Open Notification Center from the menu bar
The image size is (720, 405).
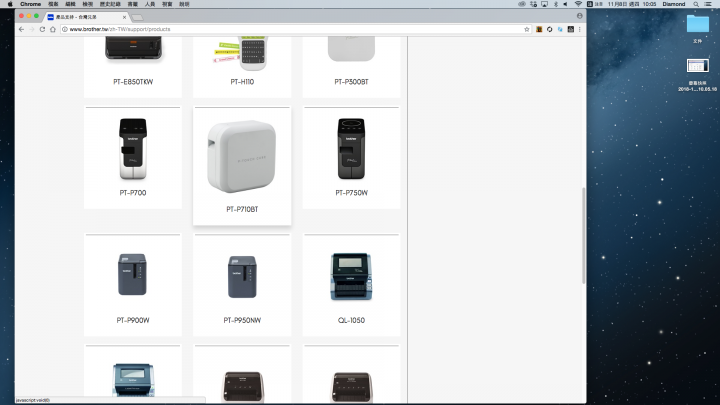tap(708, 4)
